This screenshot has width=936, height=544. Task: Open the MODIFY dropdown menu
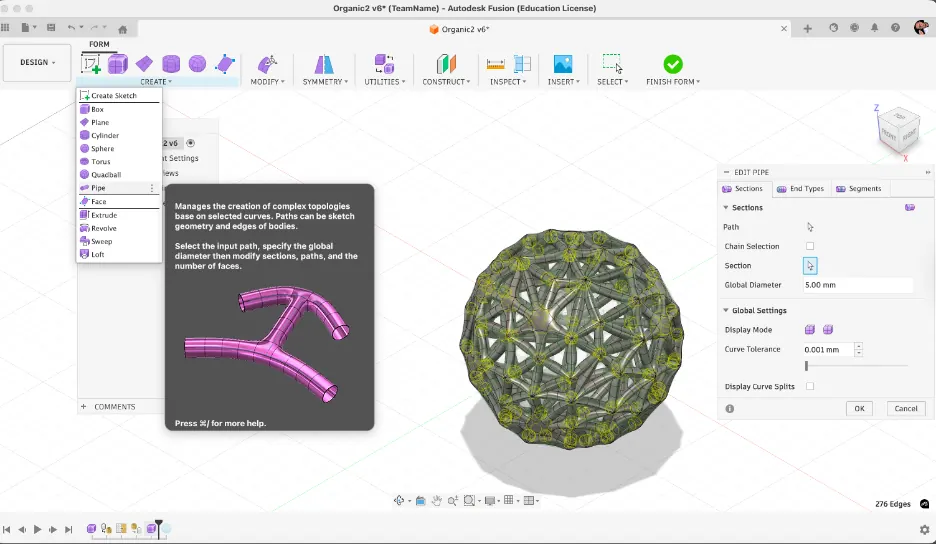(267, 82)
